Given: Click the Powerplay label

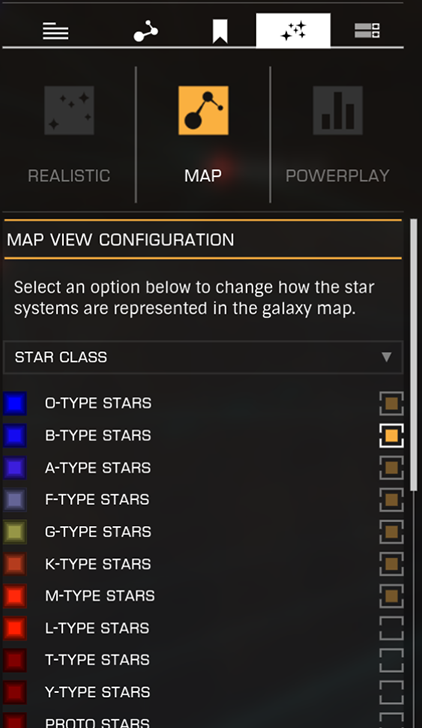Looking at the screenshot, I should (x=338, y=176).
